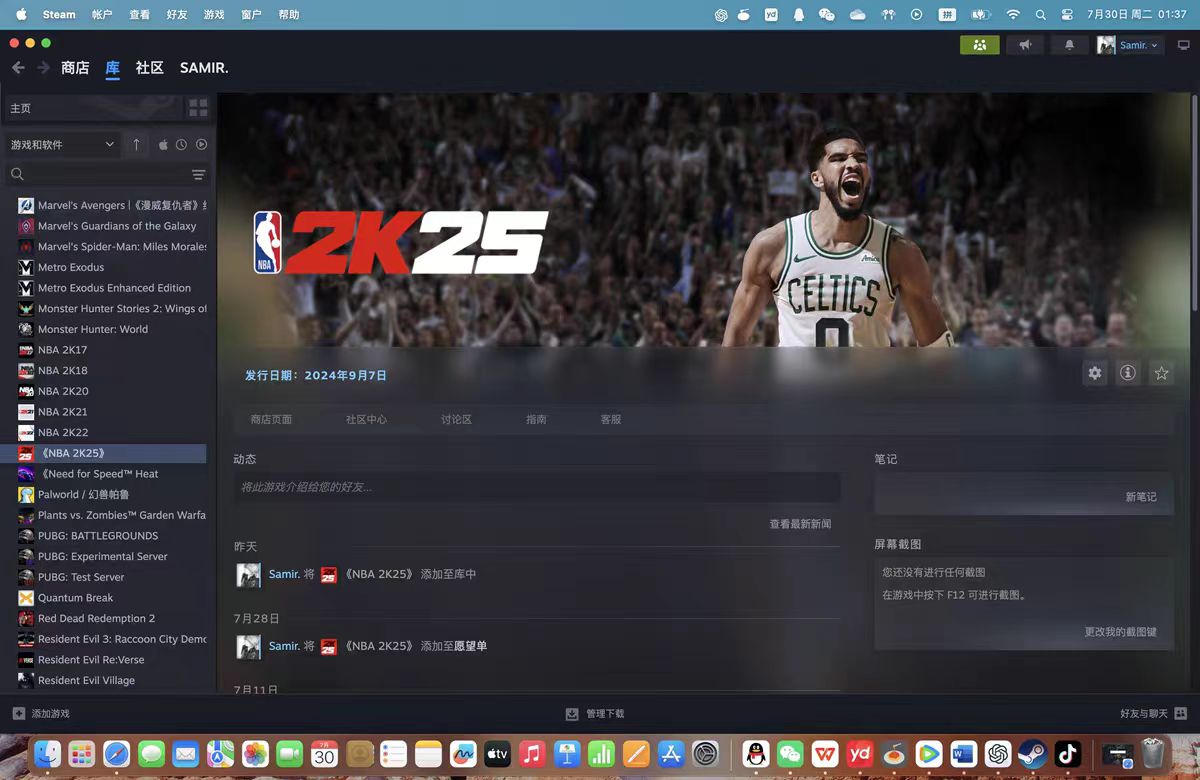Toggle the Apple macOS games filter
Image resolution: width=1200 pixels, height=780 pixels.
click(x=163, y=144)
